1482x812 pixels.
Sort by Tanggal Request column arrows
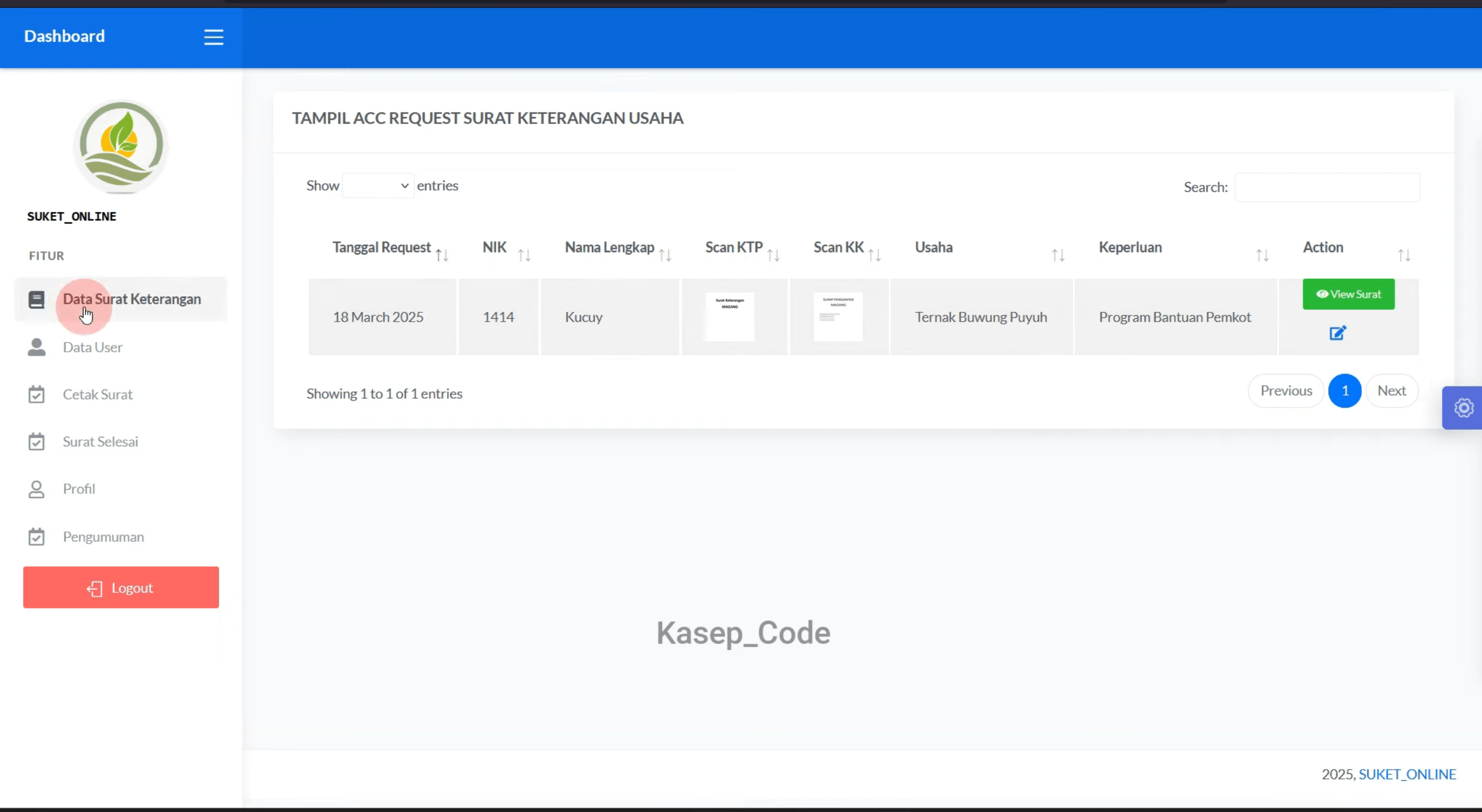click(442, 255)
